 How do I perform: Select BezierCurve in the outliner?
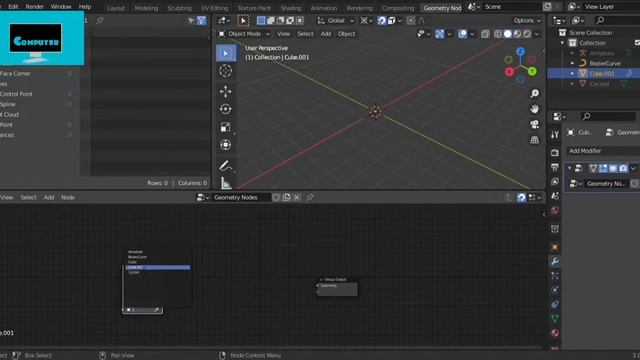pyautogui.click(x=604, y=63)
